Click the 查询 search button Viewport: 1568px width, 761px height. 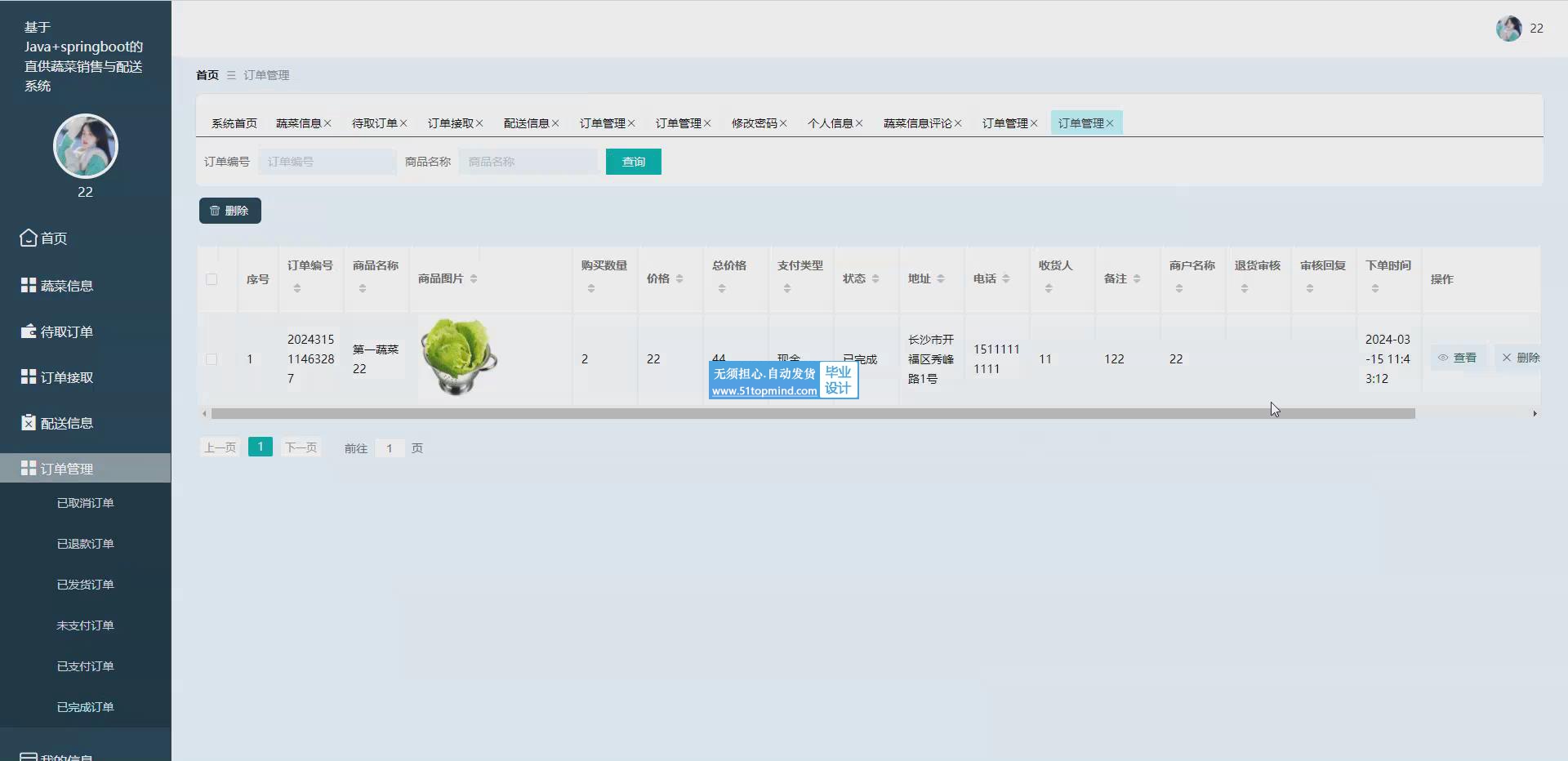click(634, 162)
